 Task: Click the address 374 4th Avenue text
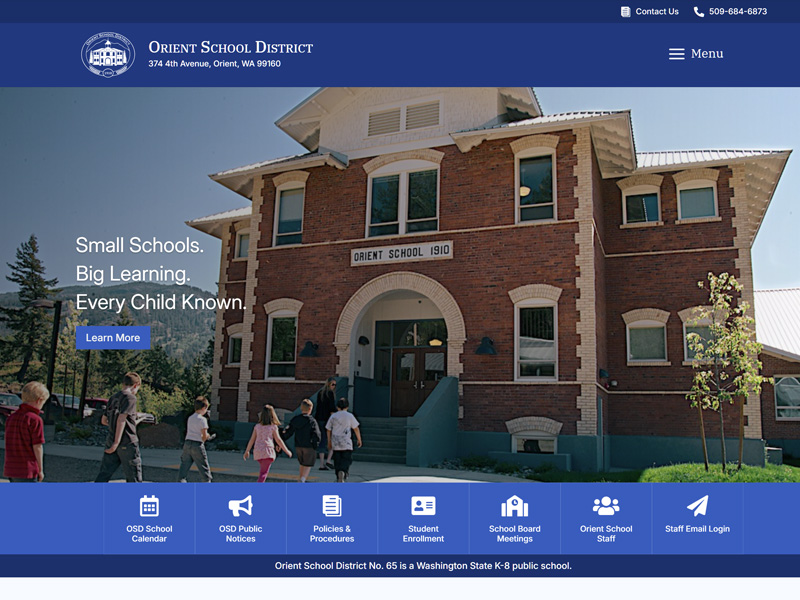[x=214, y=64]
